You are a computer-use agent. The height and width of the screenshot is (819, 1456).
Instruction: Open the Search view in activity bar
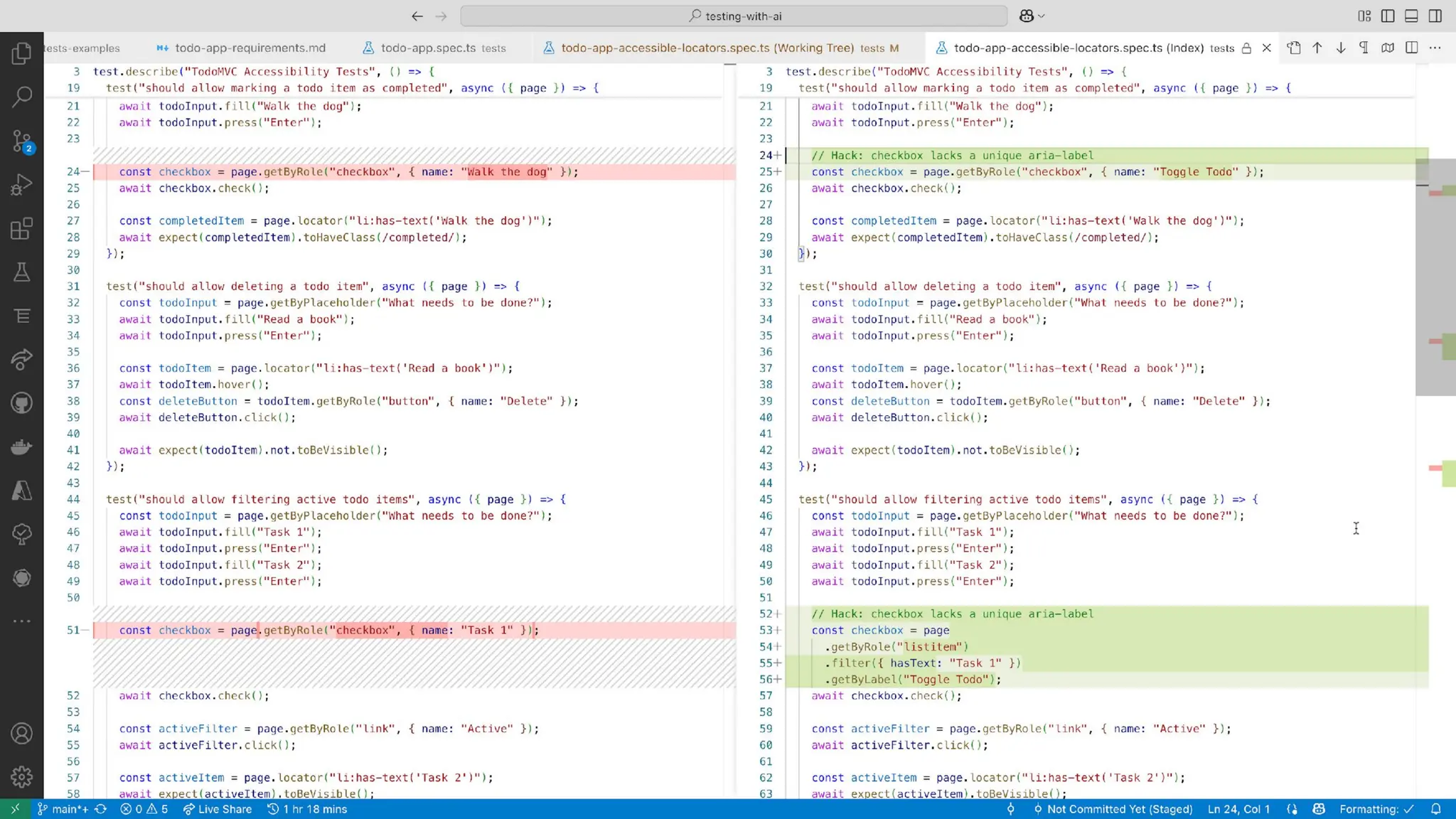click(21, 97)
